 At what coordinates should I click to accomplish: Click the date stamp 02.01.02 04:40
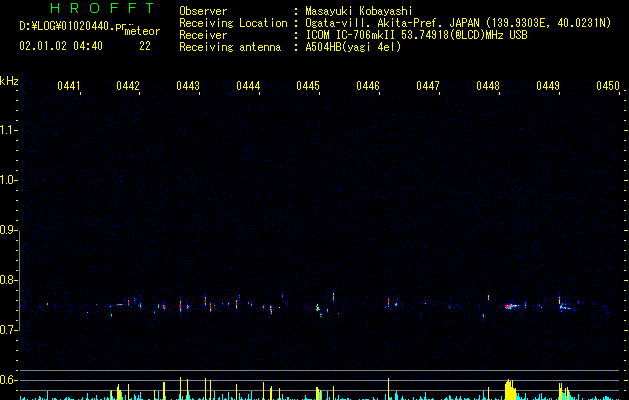pyautogui.click(x=61, y=46)
